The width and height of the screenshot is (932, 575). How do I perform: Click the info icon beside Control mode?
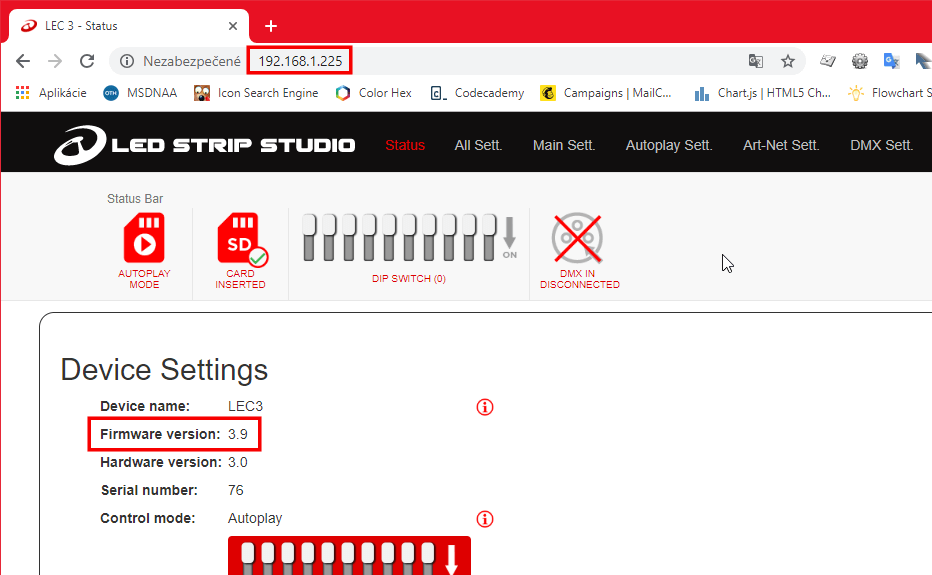pos(485,519)
